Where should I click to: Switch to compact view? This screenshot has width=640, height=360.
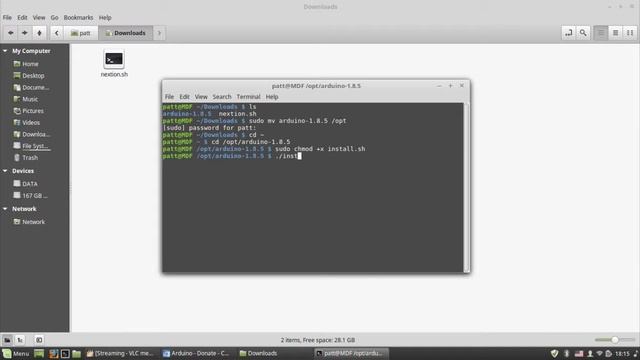(x=630, y=33)
